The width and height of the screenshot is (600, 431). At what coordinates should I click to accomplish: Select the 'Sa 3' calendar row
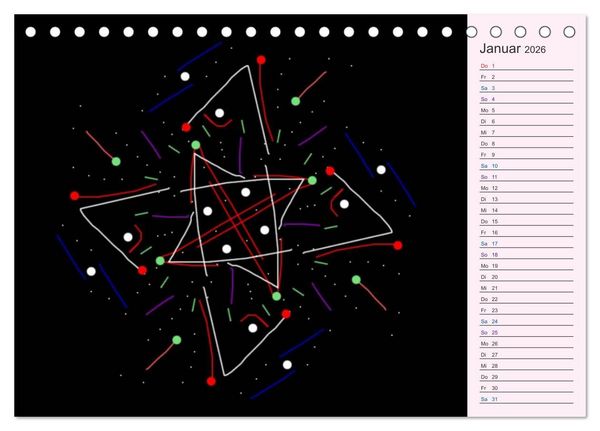tap(527, 88)
